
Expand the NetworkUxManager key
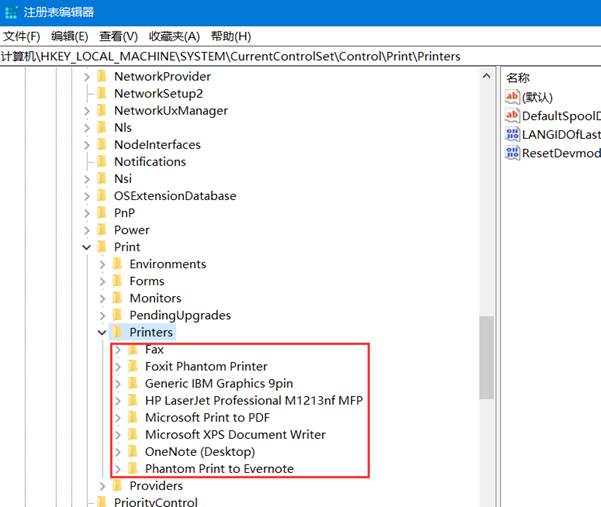[x=87, y=111]
